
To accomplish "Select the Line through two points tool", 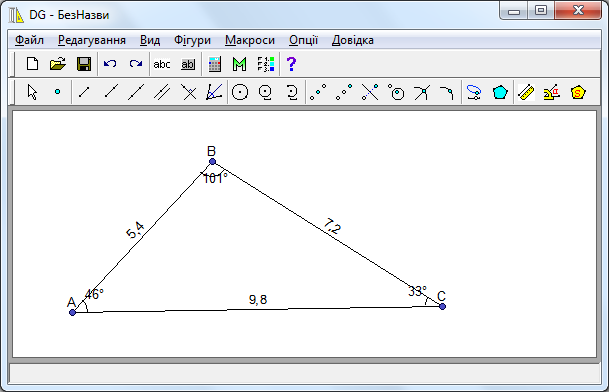I will [136, 92].
